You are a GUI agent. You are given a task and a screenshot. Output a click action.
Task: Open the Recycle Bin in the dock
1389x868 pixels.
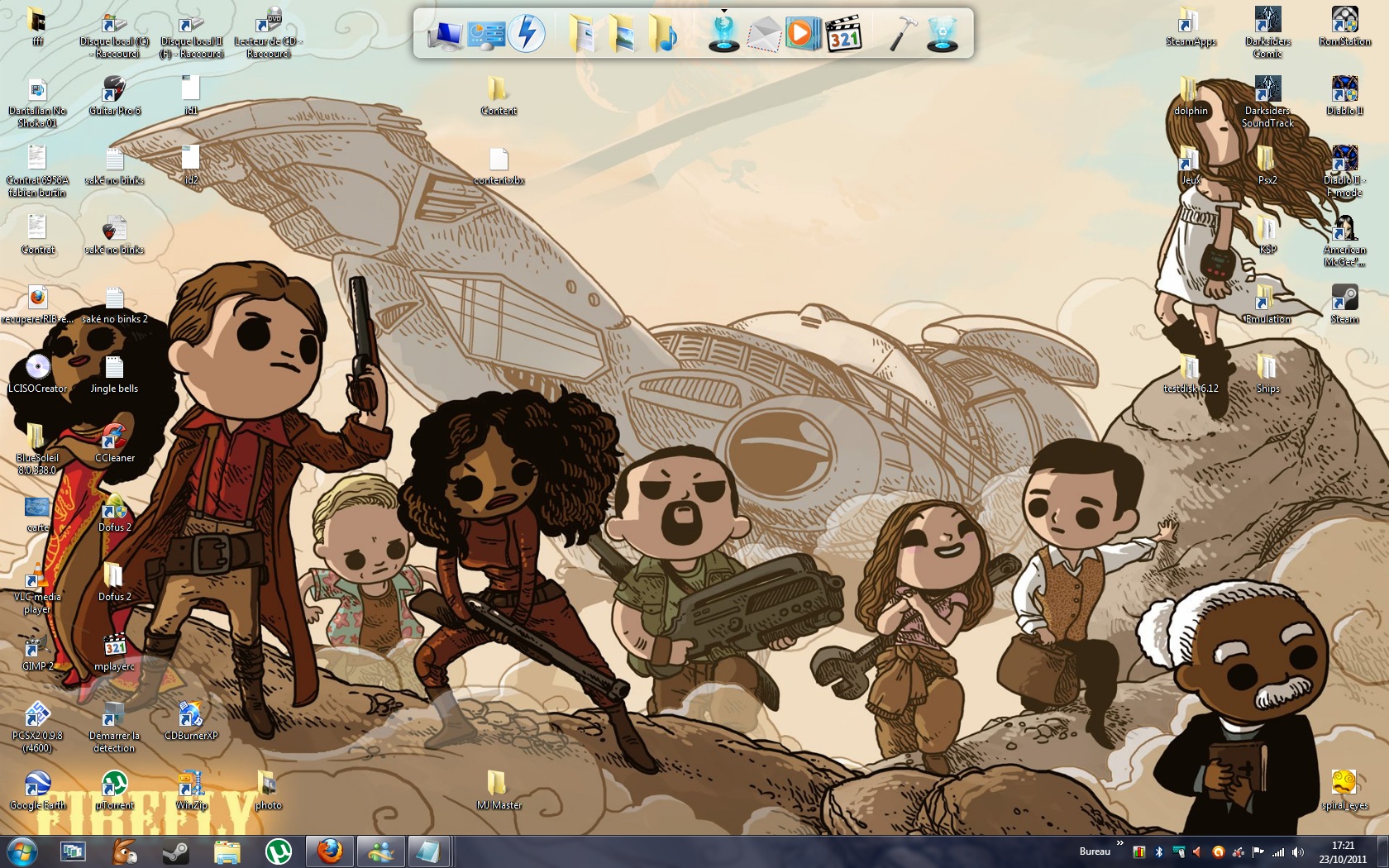click(x=942, y=35)
